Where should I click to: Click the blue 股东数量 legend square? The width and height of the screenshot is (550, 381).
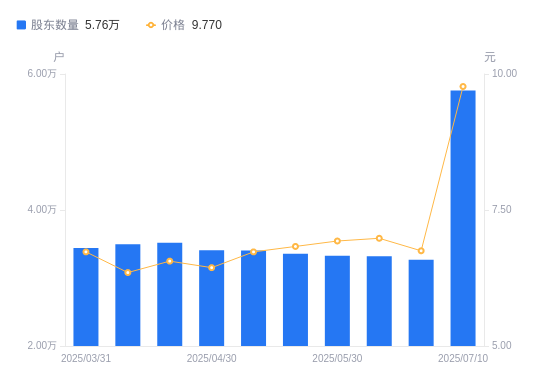21,25
